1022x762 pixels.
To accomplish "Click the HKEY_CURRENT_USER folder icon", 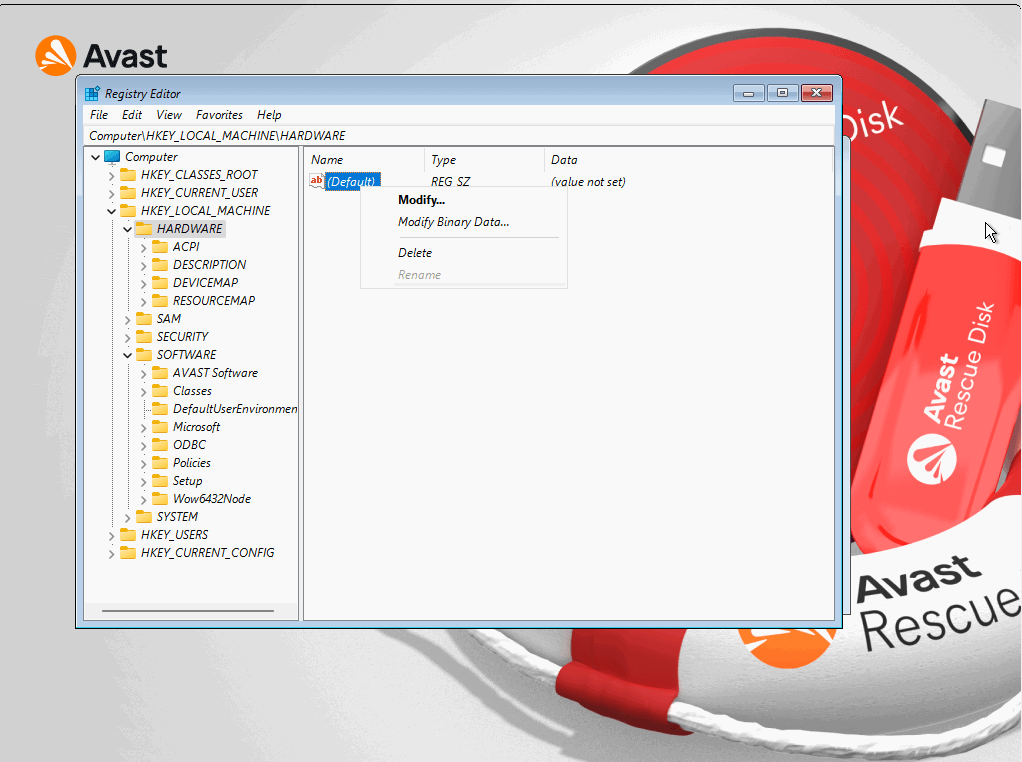I will click(128, 193).
